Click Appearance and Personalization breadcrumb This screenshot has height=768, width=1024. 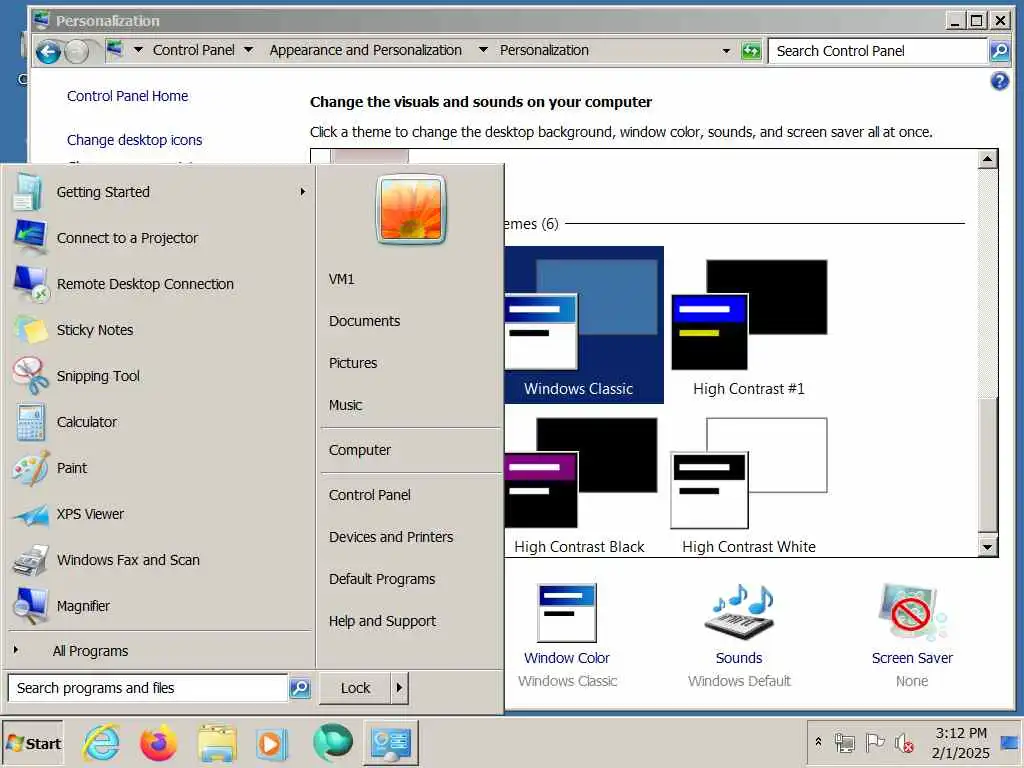(x=366, y=50)
